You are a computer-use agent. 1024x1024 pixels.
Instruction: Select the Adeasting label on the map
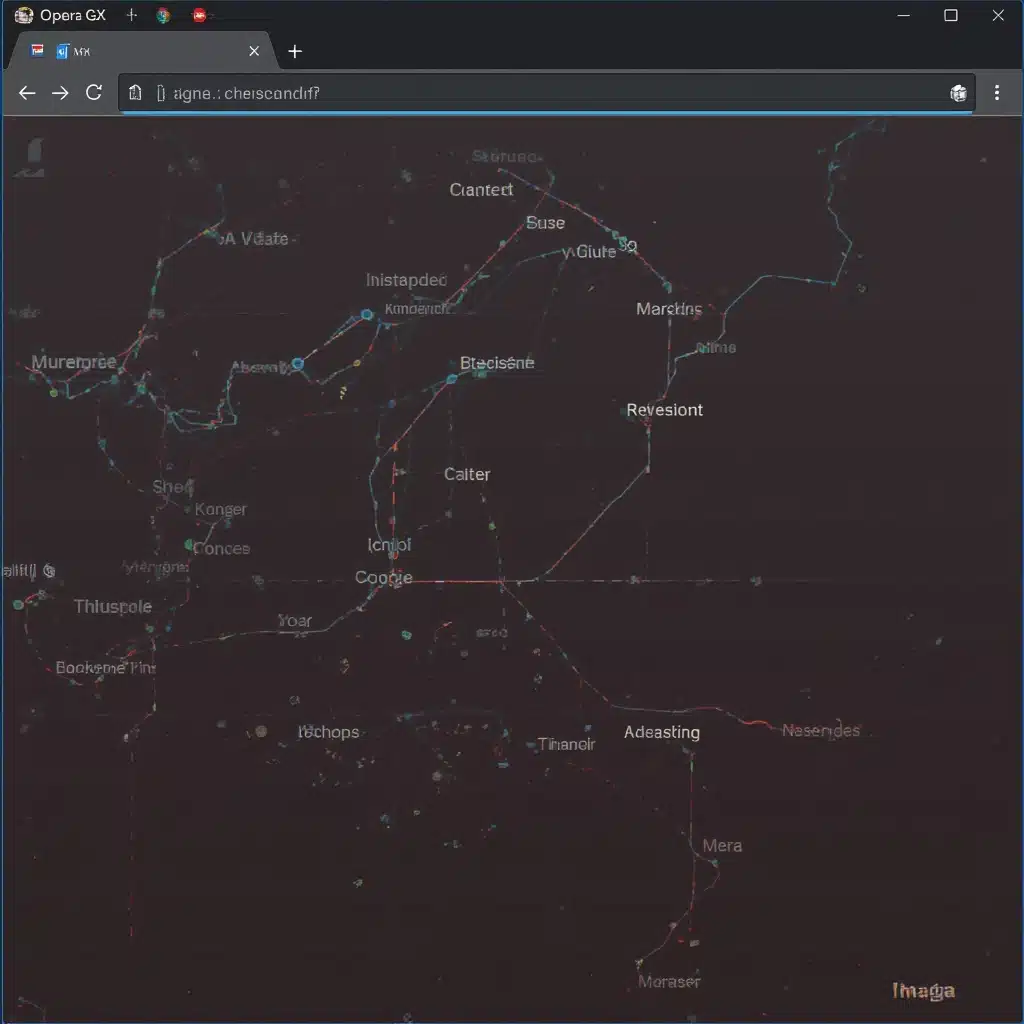pos(661,732)
